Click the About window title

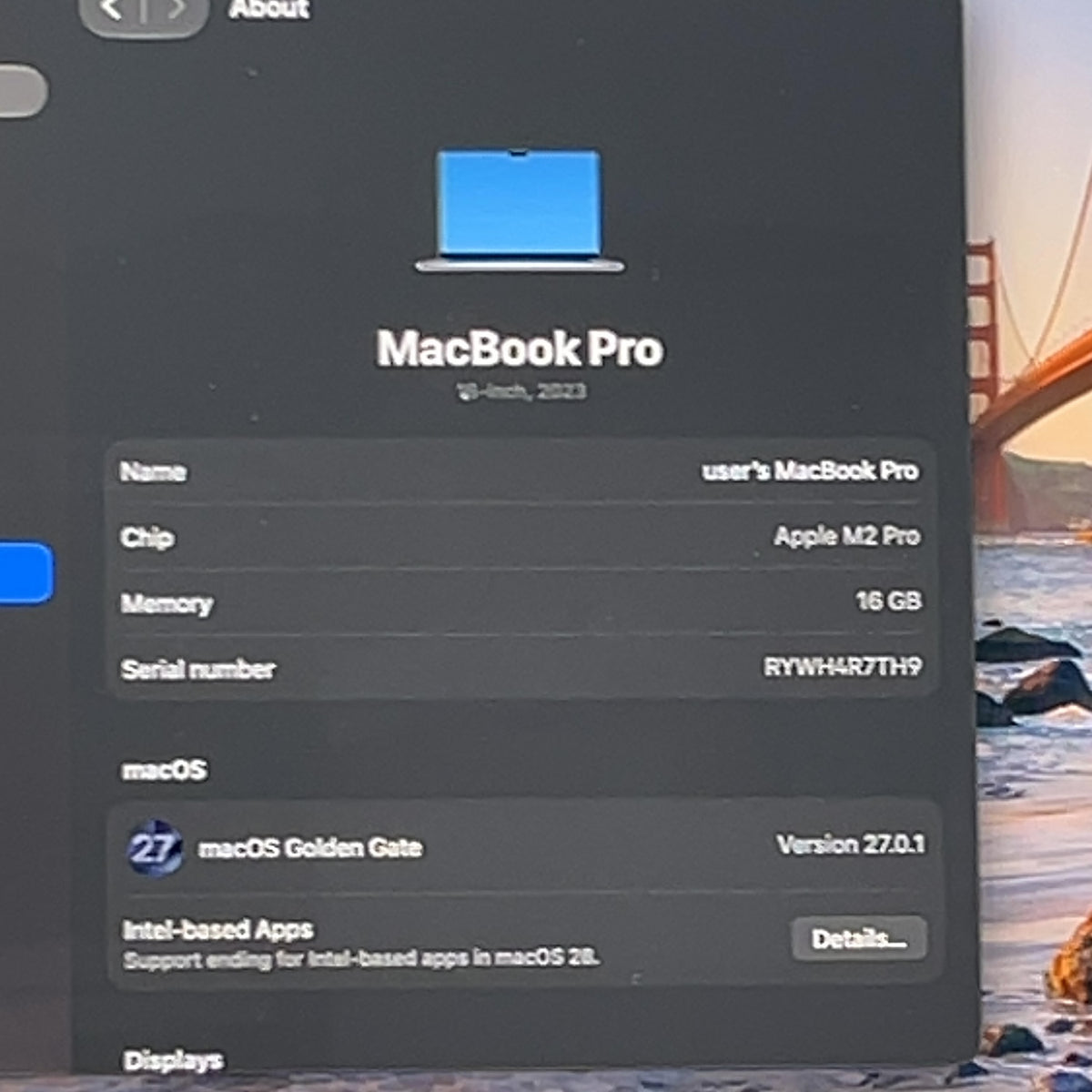click(x=269, y=9)
